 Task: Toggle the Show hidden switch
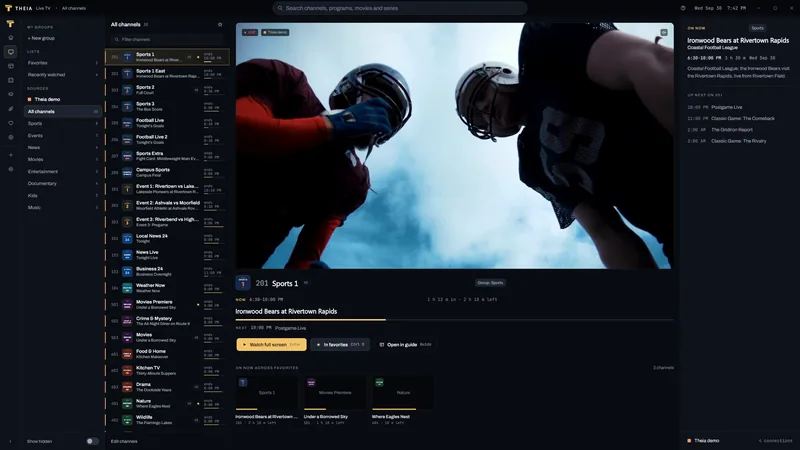[92, 441]
